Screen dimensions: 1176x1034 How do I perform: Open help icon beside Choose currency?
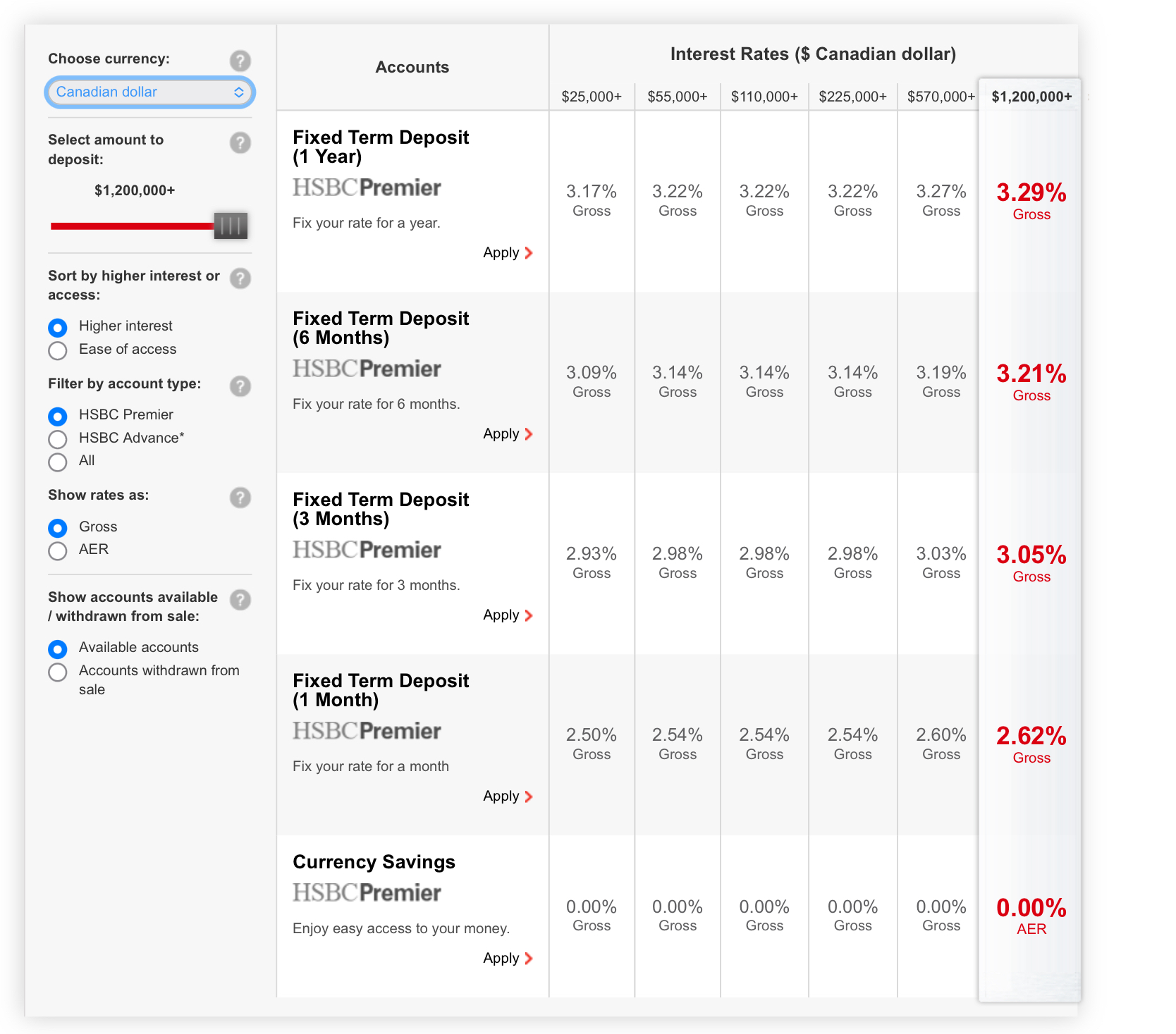(x=240, y=61)
